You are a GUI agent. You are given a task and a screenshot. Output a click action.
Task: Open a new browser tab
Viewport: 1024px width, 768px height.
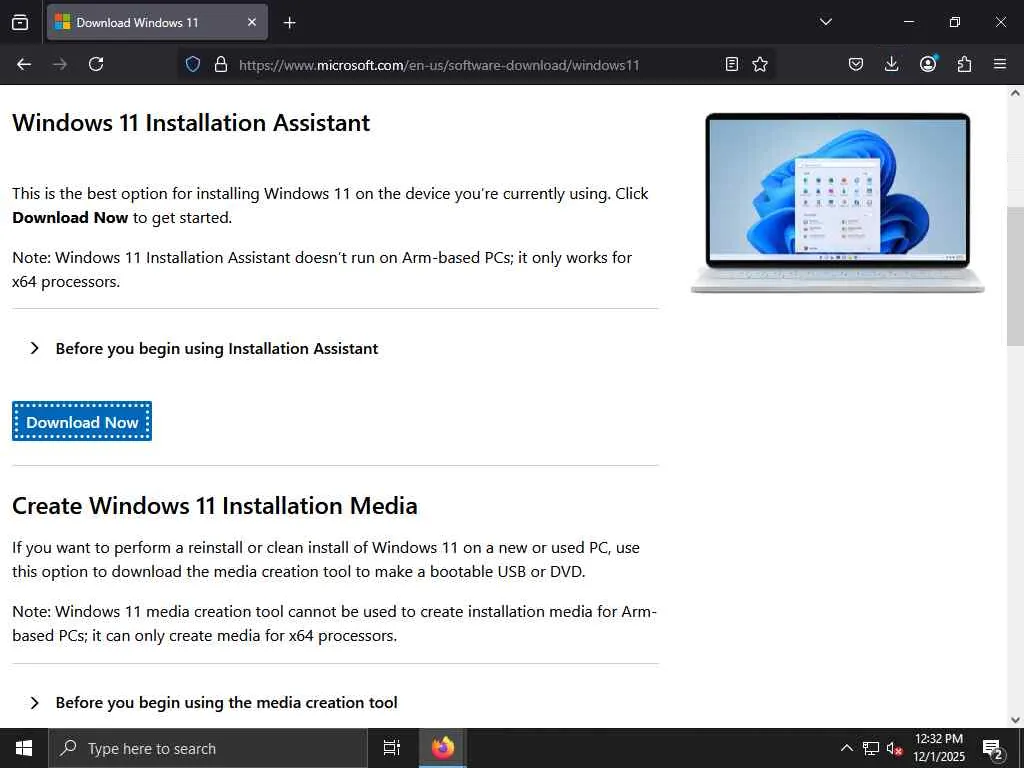pyautogui.click(x=289, y=23)
